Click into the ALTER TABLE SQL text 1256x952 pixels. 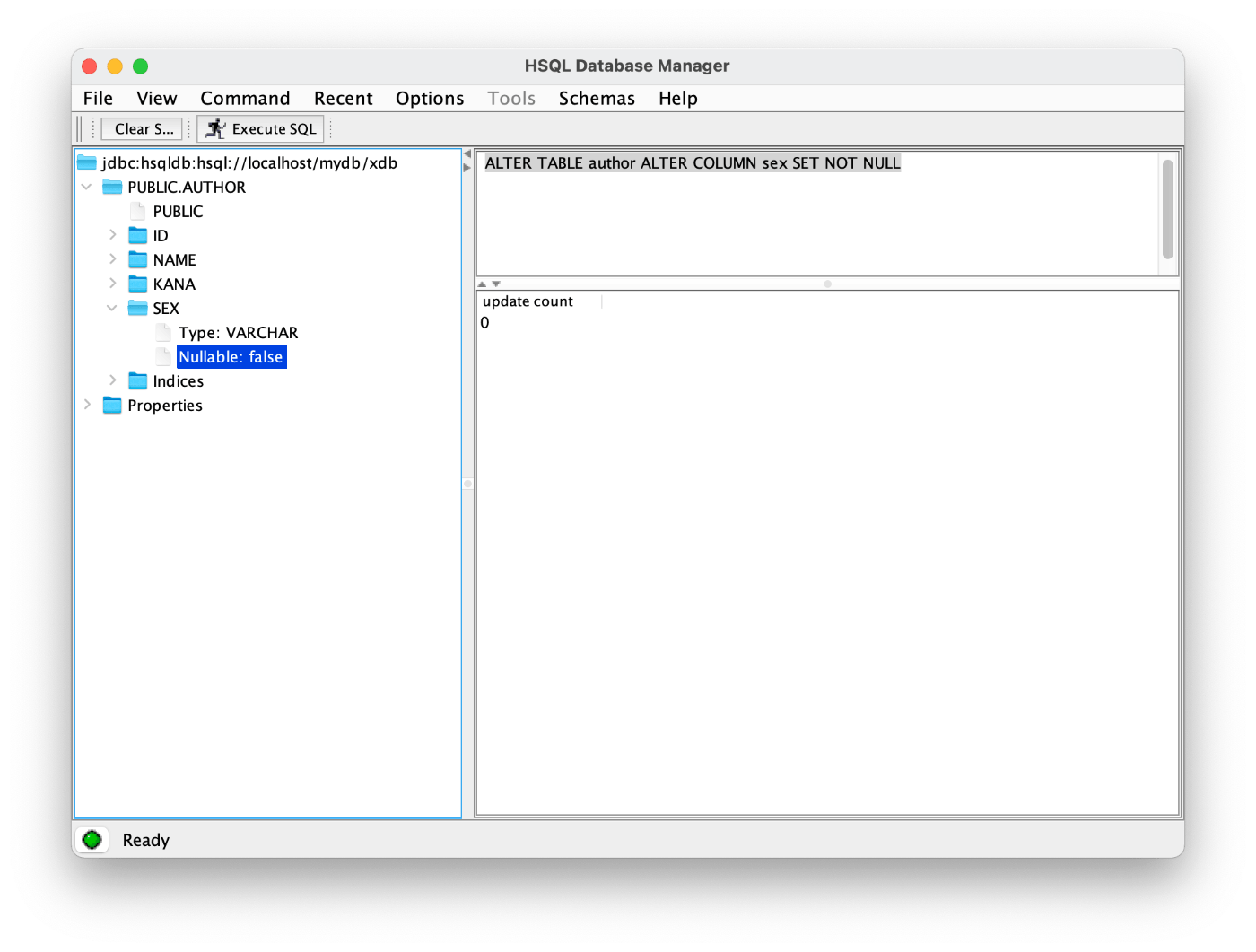(x=692, y=162)
